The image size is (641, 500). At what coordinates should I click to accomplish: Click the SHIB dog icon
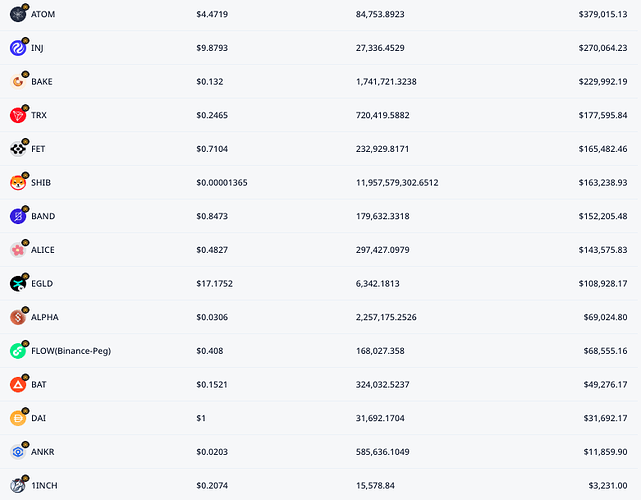pos(18,183)
